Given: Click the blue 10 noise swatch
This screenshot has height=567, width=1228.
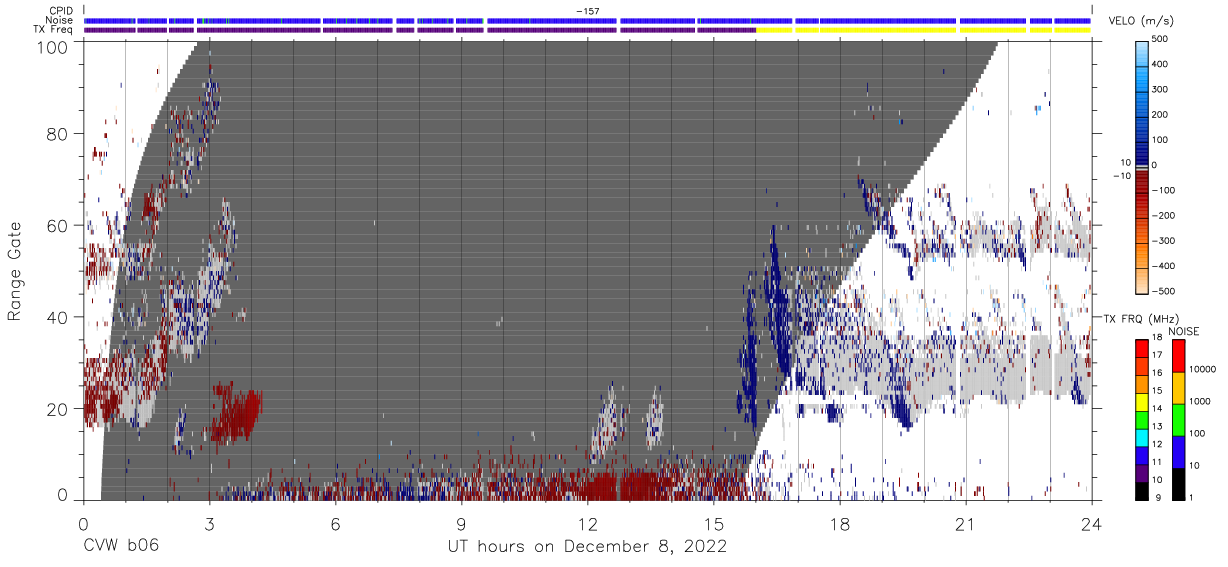Looking at the screenshot, I should tap(1179, 452).
